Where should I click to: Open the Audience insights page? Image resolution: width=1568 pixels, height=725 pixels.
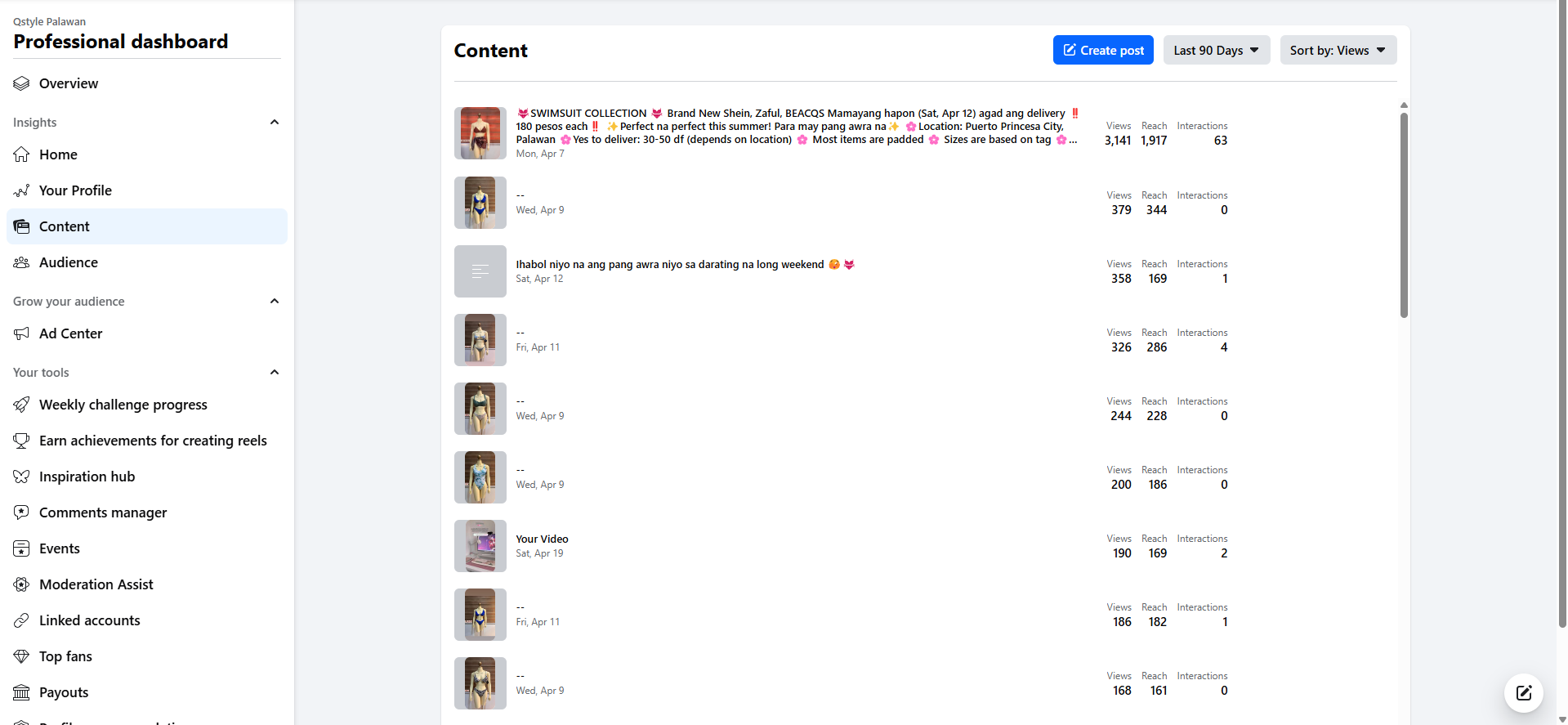tap(147, 262)
